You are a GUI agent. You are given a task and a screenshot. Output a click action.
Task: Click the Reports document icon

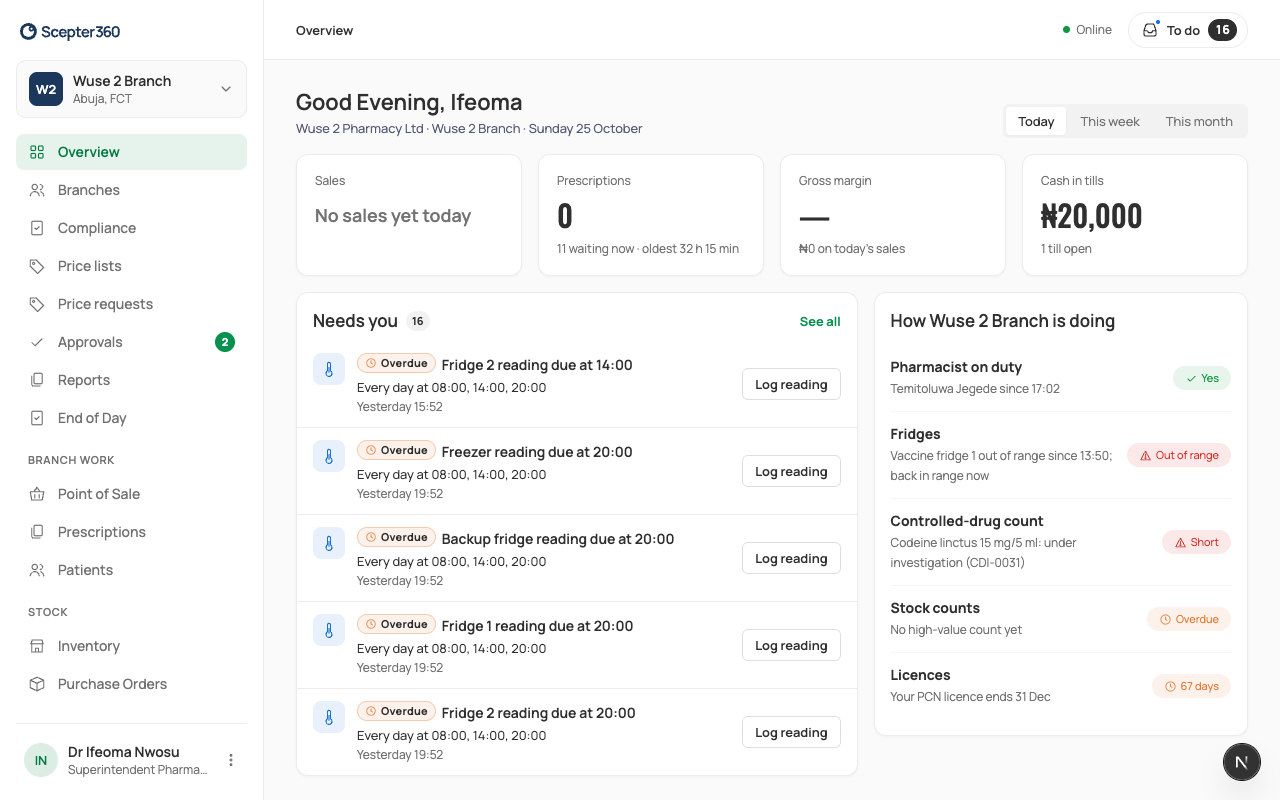pos(37,380)
